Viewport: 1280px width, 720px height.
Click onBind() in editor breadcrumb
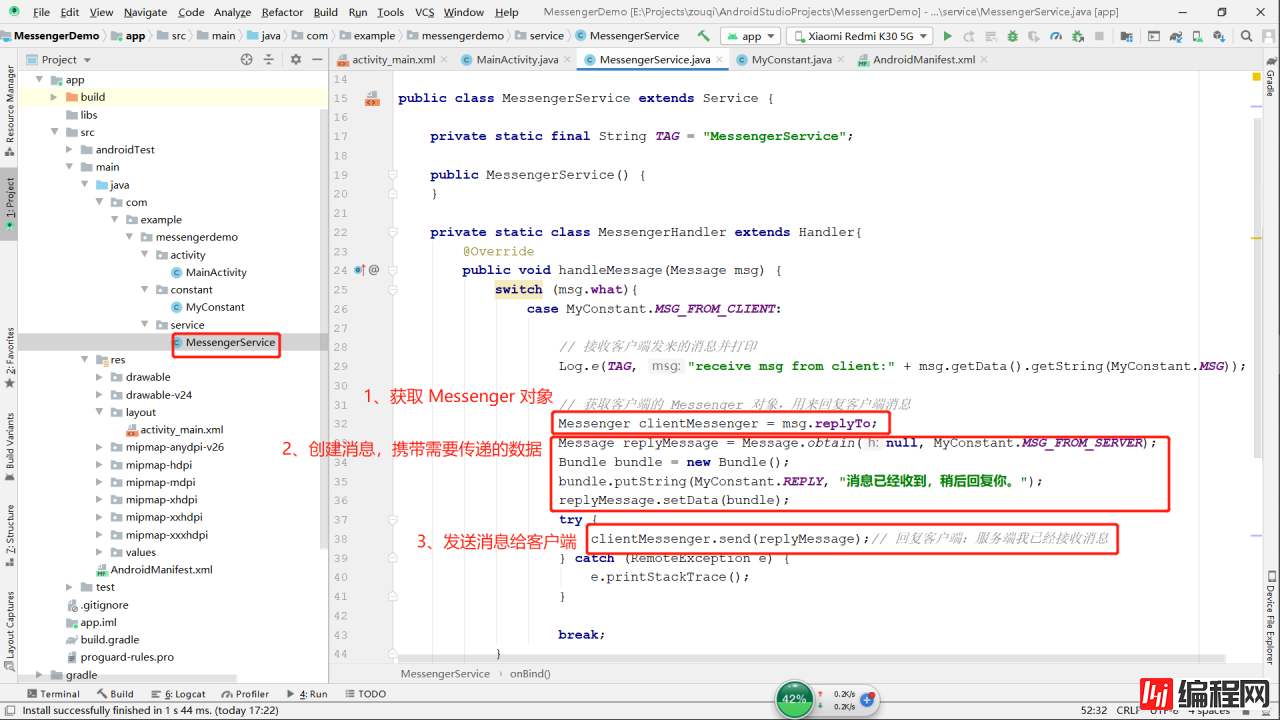(530, 674)
